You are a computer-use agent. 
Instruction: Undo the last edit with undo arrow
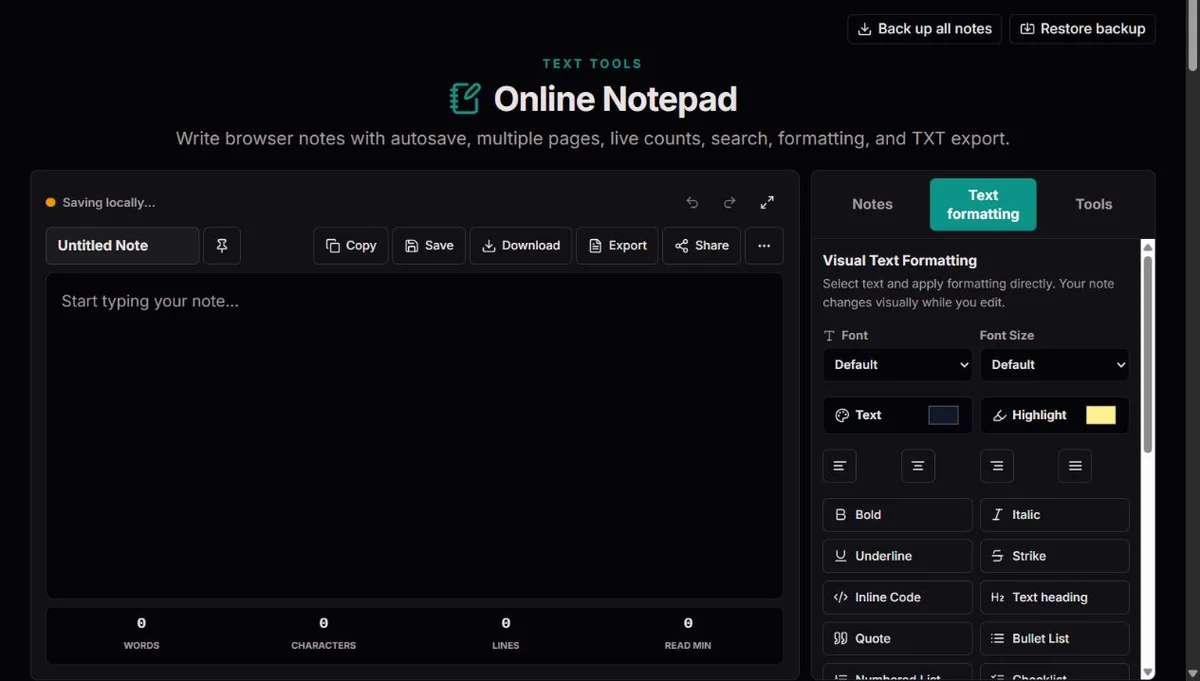pyautogui.click(x=692, y=202)
